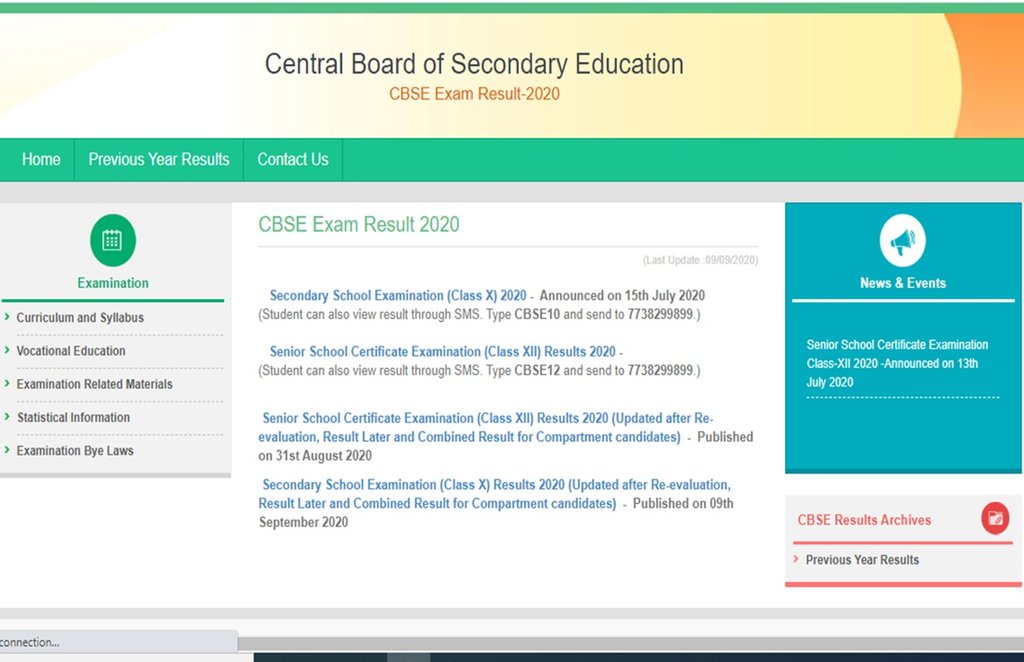Click the CBSE12 SMS instruction text
Viewport: 1024px width, 662px height.
coord(479,370)
